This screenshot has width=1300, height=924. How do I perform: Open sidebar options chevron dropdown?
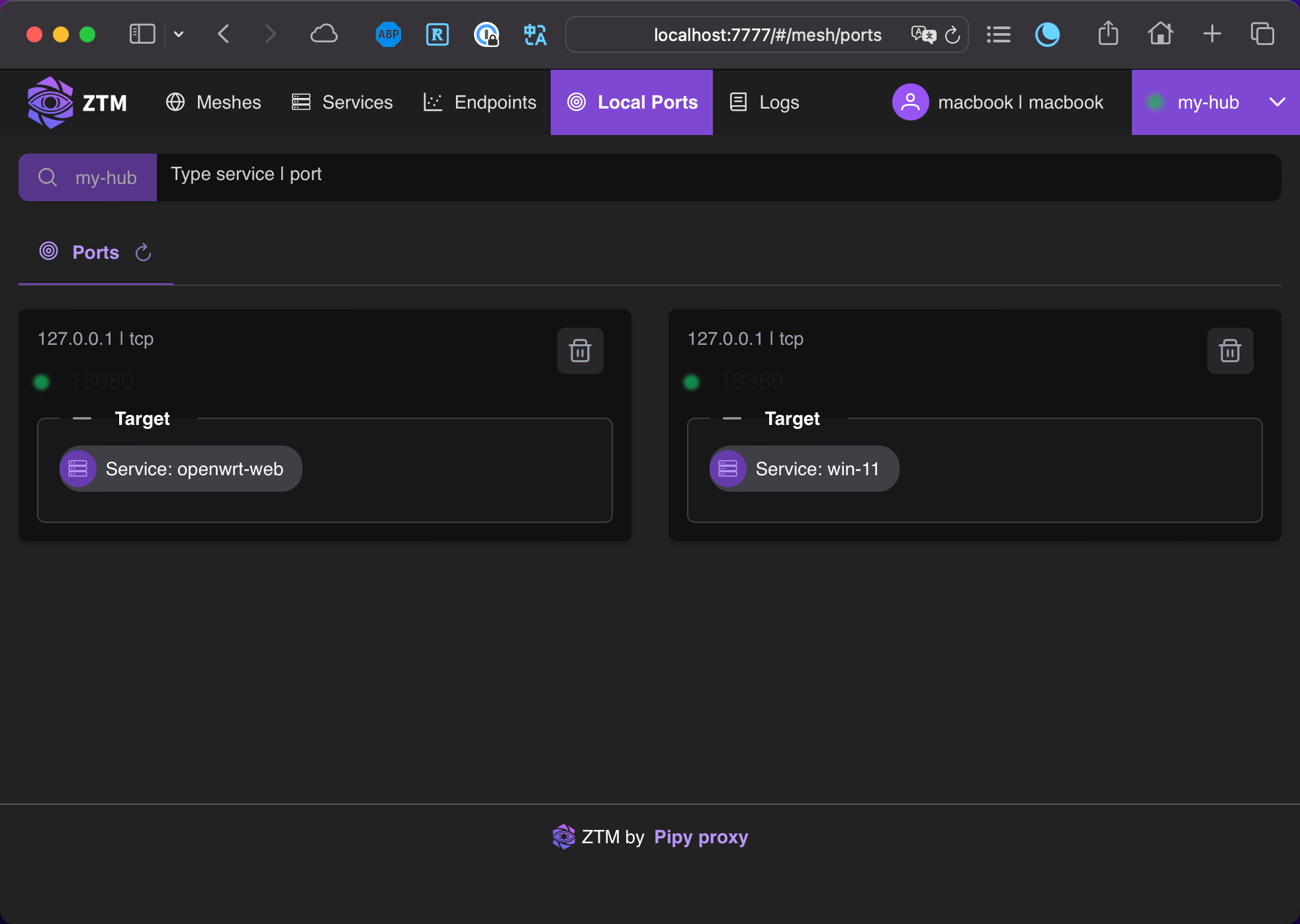179,34
